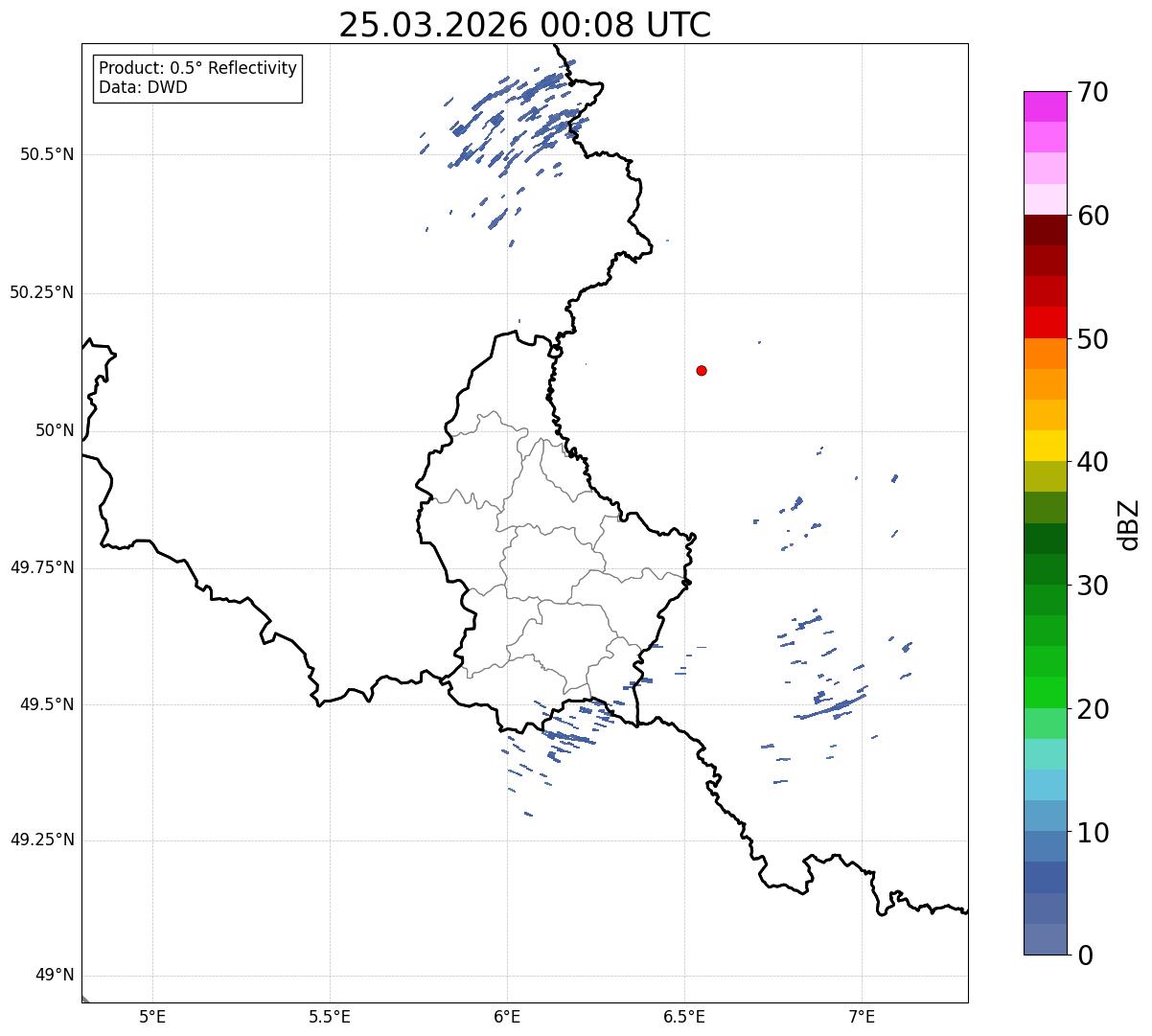Image resolution: width=1152 pixels, height=1036 pixels.
Task: Click the magenta top colorbar segment
Action: tap(1045, 106)
